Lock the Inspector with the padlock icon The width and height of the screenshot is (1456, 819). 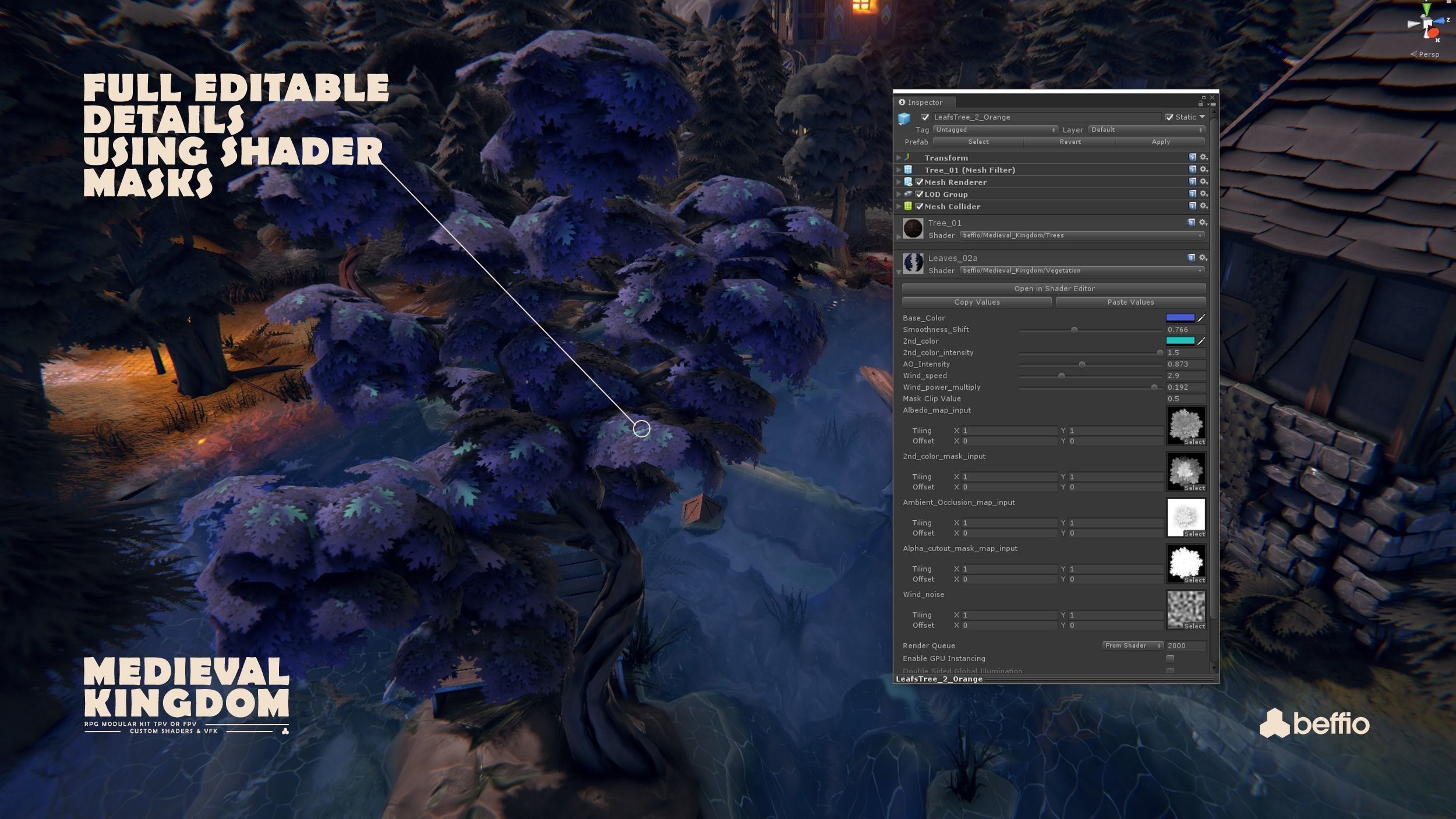[1201, 104]
